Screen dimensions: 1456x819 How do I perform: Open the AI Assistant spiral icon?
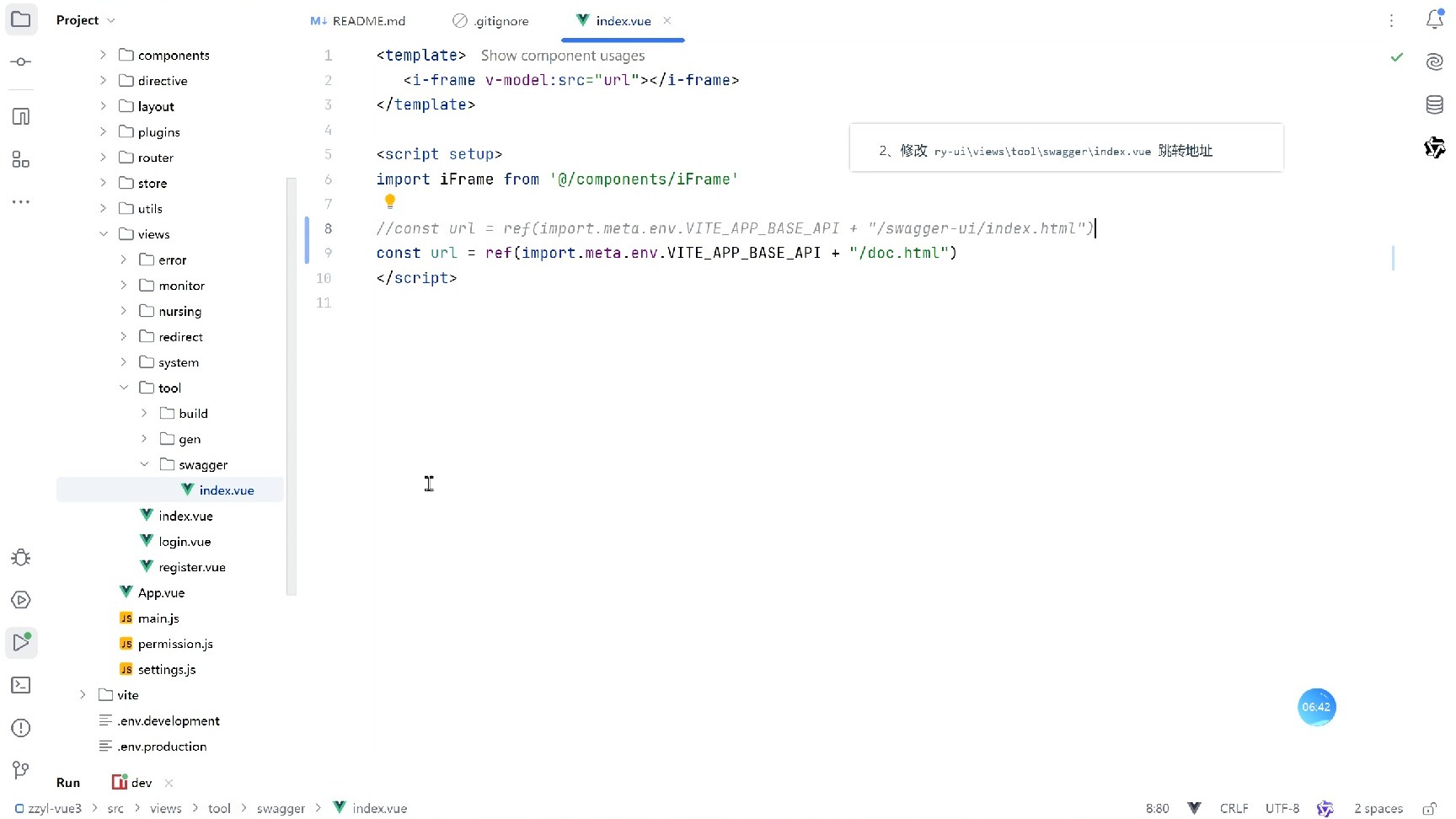pos(1435,62)
